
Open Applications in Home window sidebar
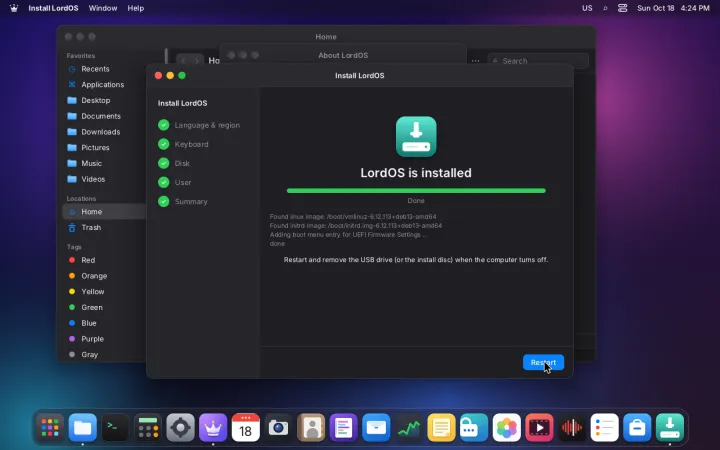pyautogui.click(x=104, y=84)
